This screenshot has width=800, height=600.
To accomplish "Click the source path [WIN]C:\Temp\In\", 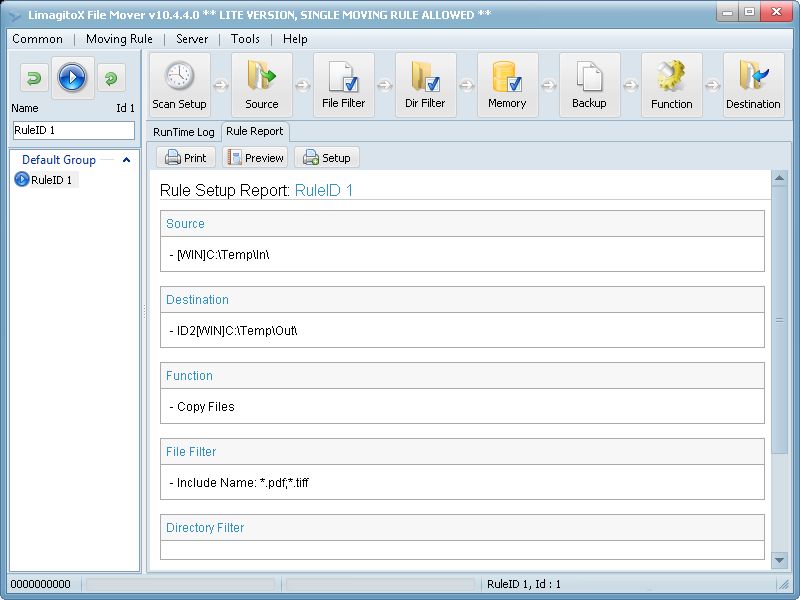I will (223, 254).
